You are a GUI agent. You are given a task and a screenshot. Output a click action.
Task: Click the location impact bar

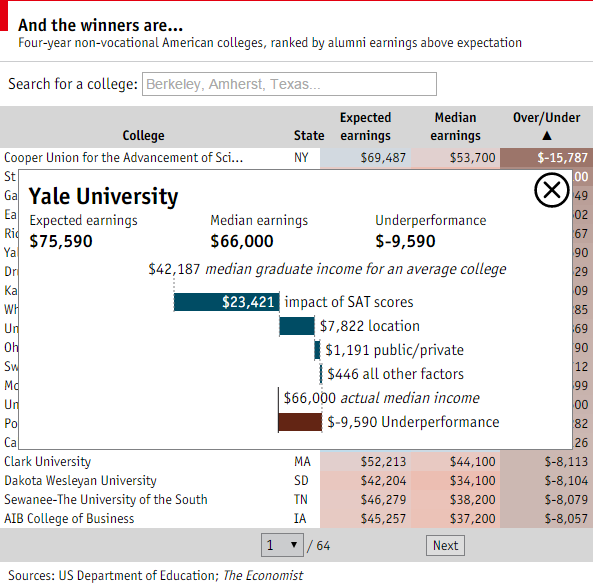click(x=297, y=326)
